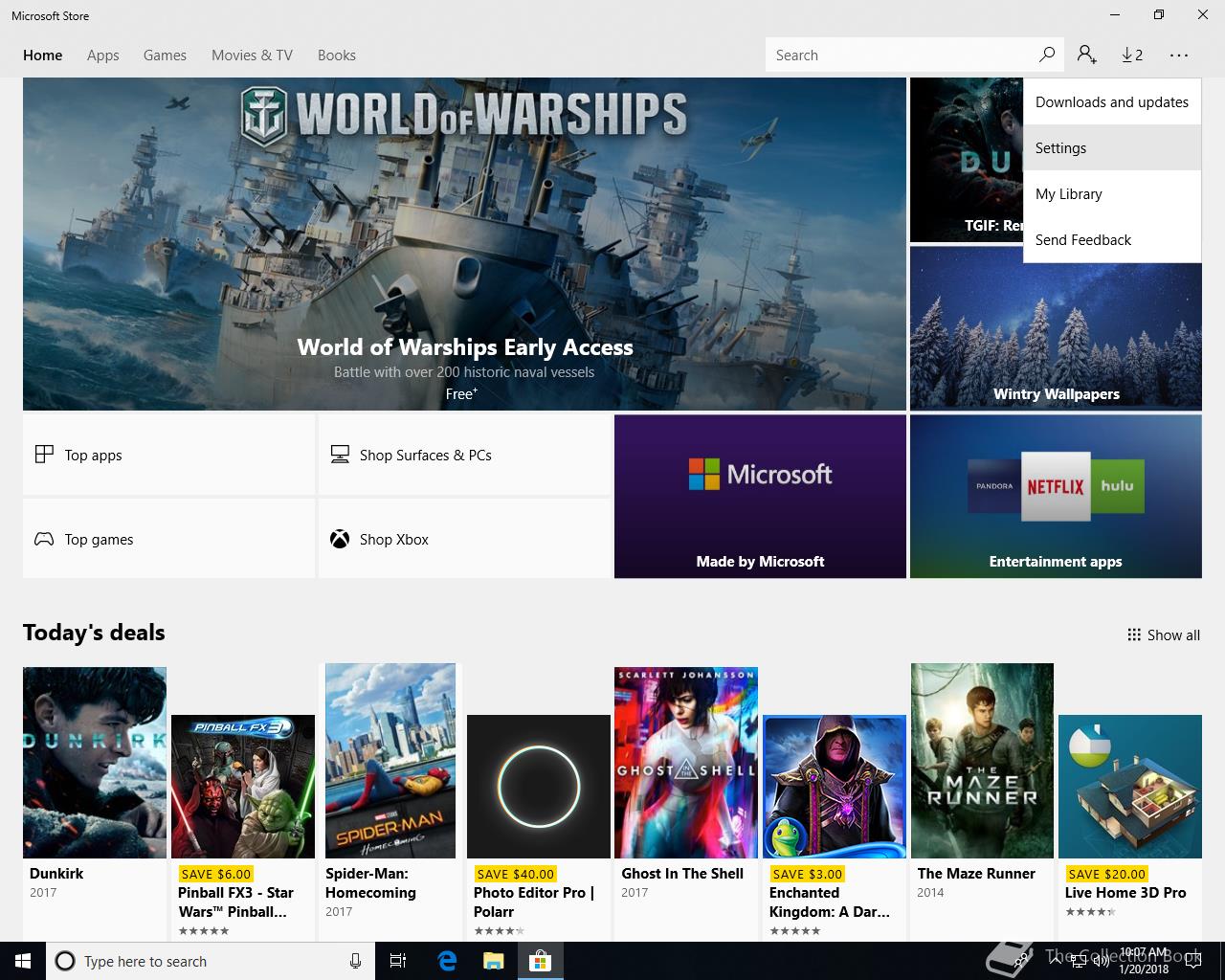Click the SAVE $3.00 badge
The height and width of the screenshot is (980, 1225).
(x=807, y=874)
